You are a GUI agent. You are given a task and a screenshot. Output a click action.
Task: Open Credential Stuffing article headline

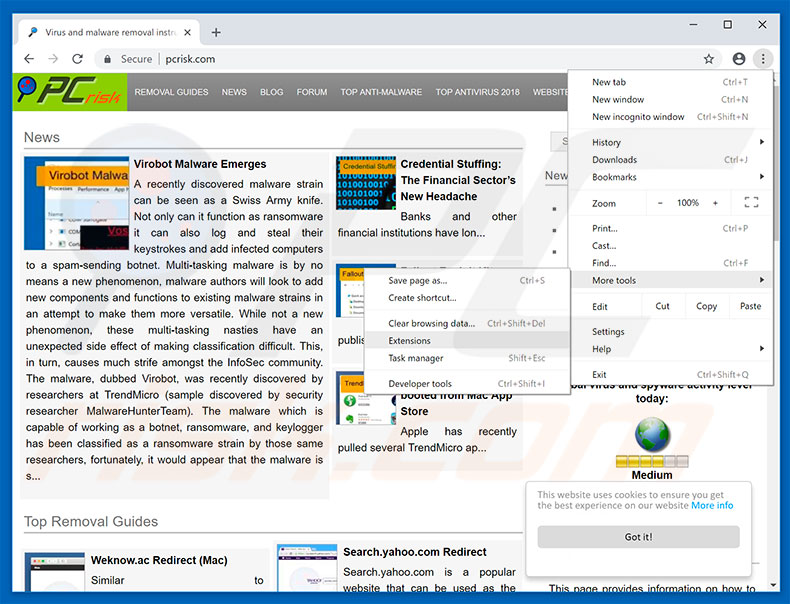458,180
